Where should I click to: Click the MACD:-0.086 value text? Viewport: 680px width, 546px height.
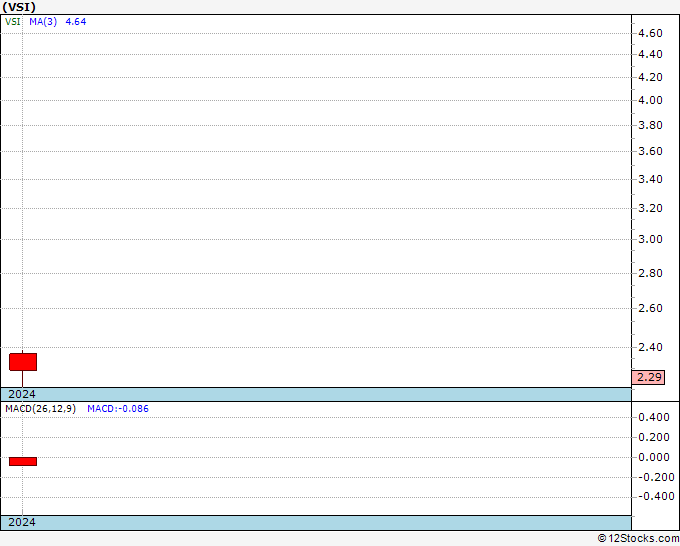tap(118, 409)
